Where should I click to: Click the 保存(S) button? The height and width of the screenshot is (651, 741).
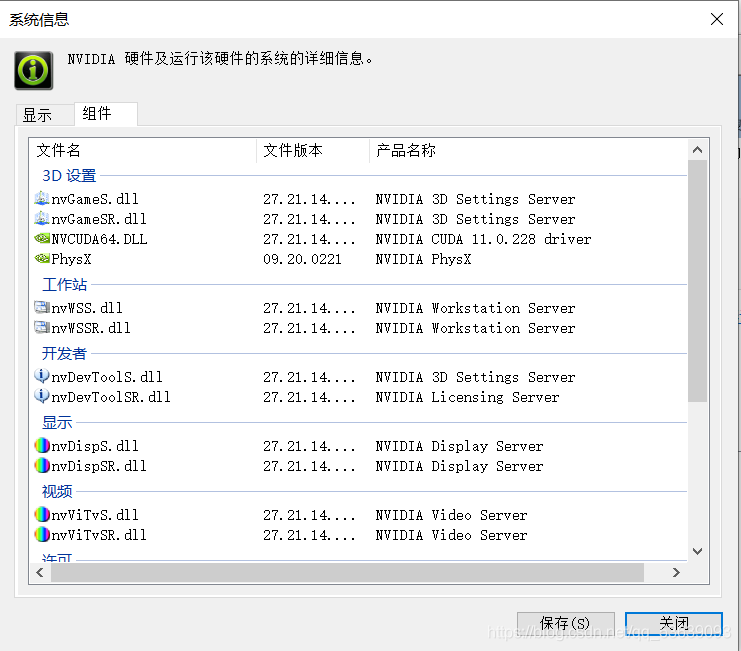(565, 624)
